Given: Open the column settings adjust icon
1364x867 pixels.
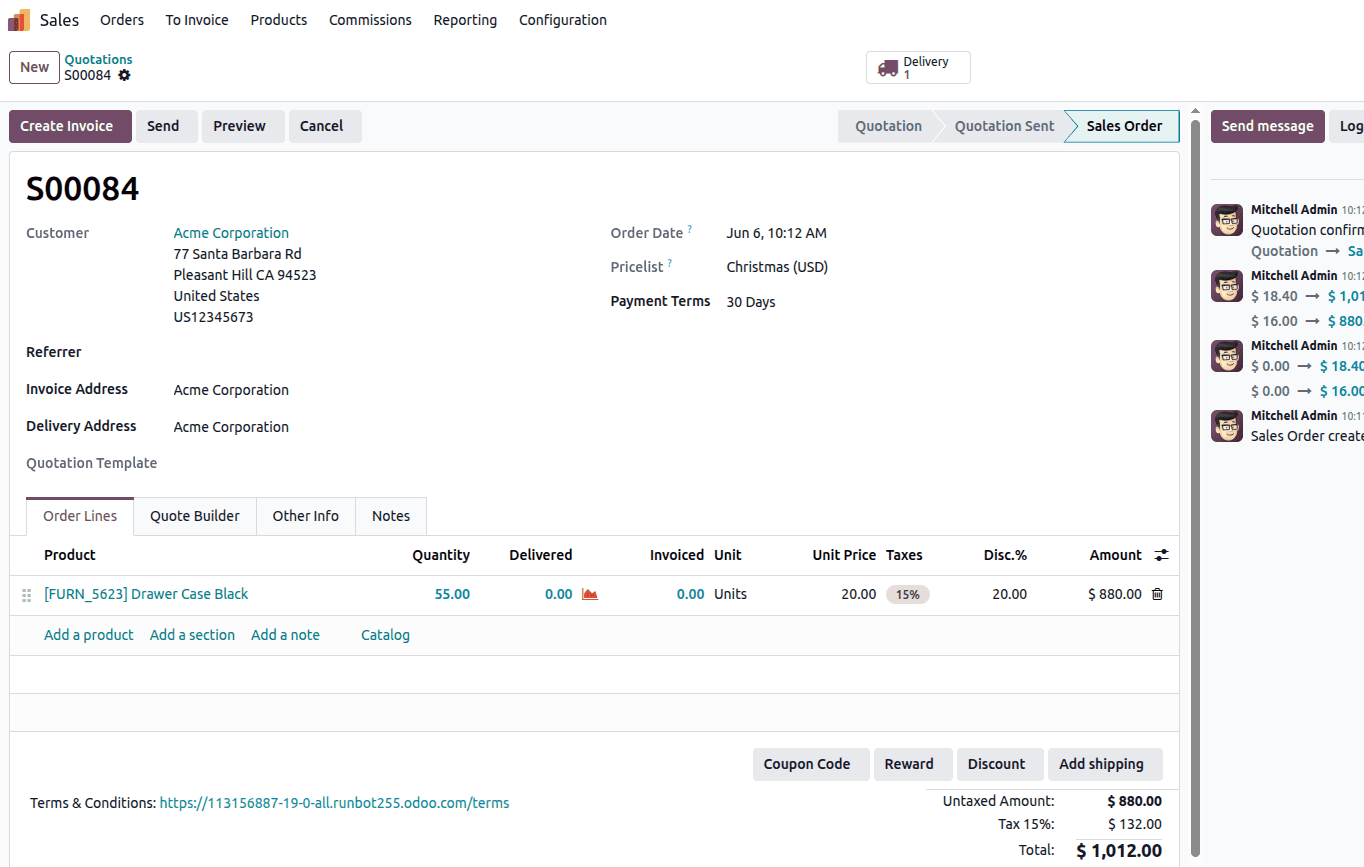Looking at the screenshot, I should [1161, 555].
